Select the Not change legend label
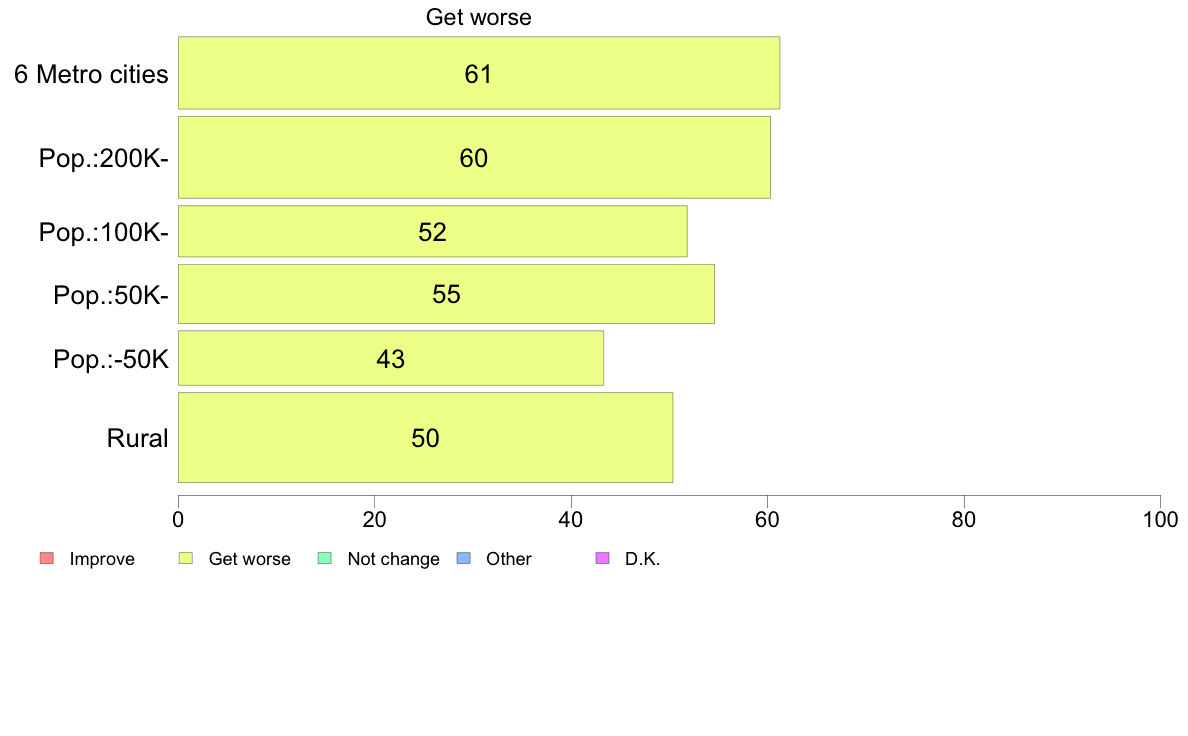The height and width of the screenshot is (736, 1188). [393, 559]
